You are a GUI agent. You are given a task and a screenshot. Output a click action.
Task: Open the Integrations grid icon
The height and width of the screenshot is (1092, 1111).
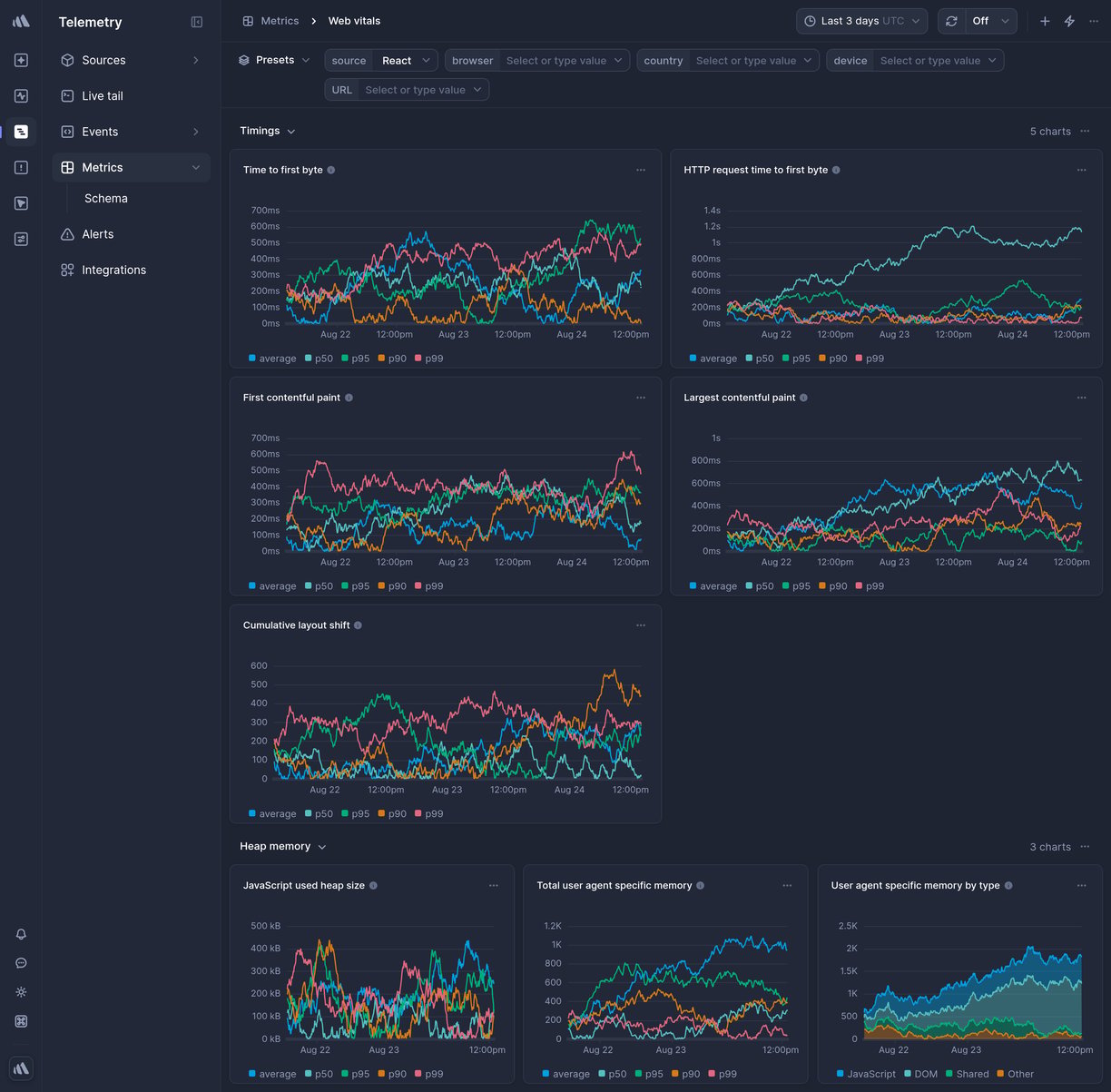pos(67,270)
